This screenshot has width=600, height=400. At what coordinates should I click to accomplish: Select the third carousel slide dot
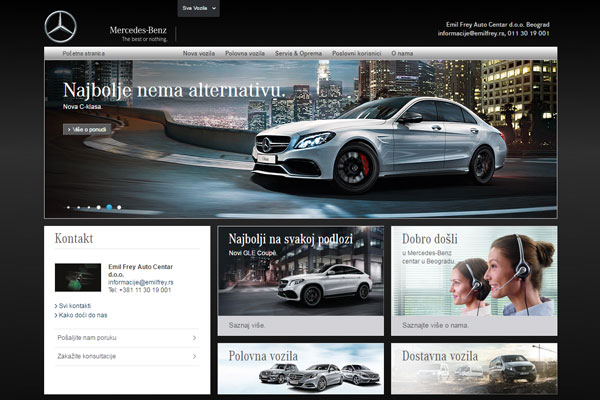89,207
